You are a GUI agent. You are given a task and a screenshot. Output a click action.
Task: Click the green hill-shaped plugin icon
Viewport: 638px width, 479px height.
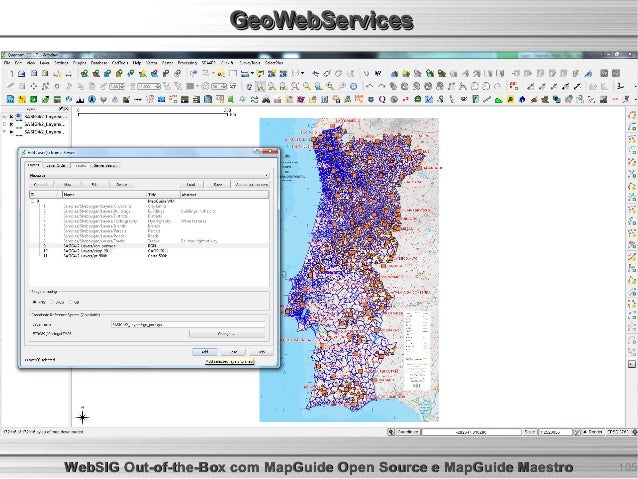(x=498, y=99)
